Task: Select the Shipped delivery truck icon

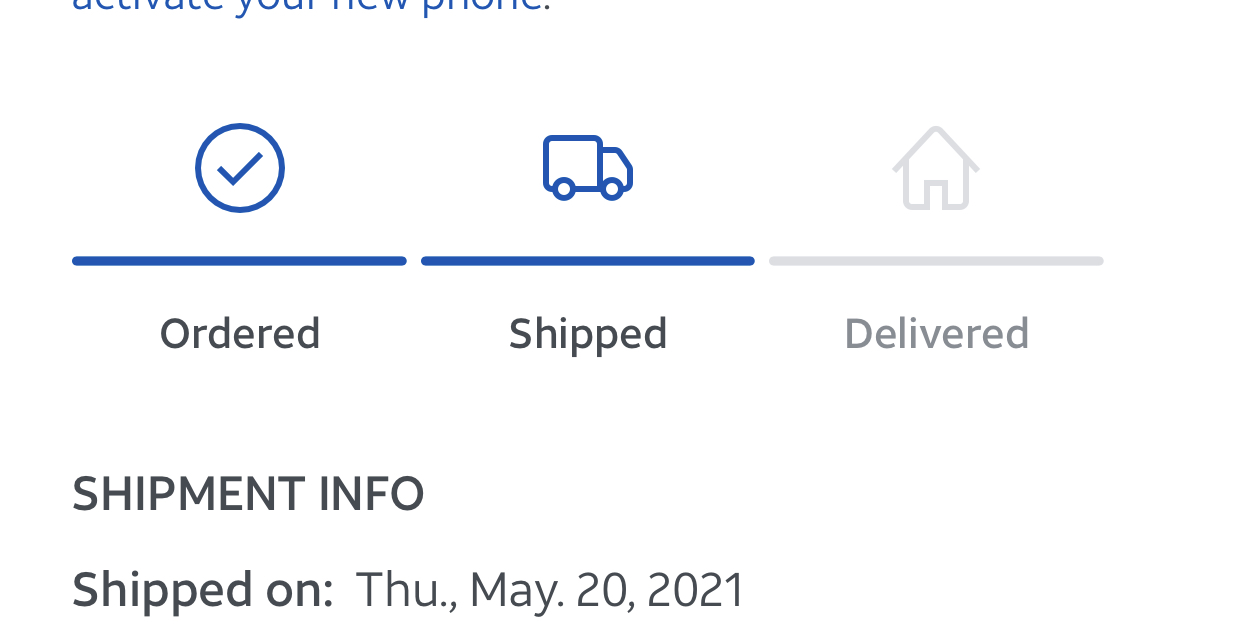Action: click(587, 167)
